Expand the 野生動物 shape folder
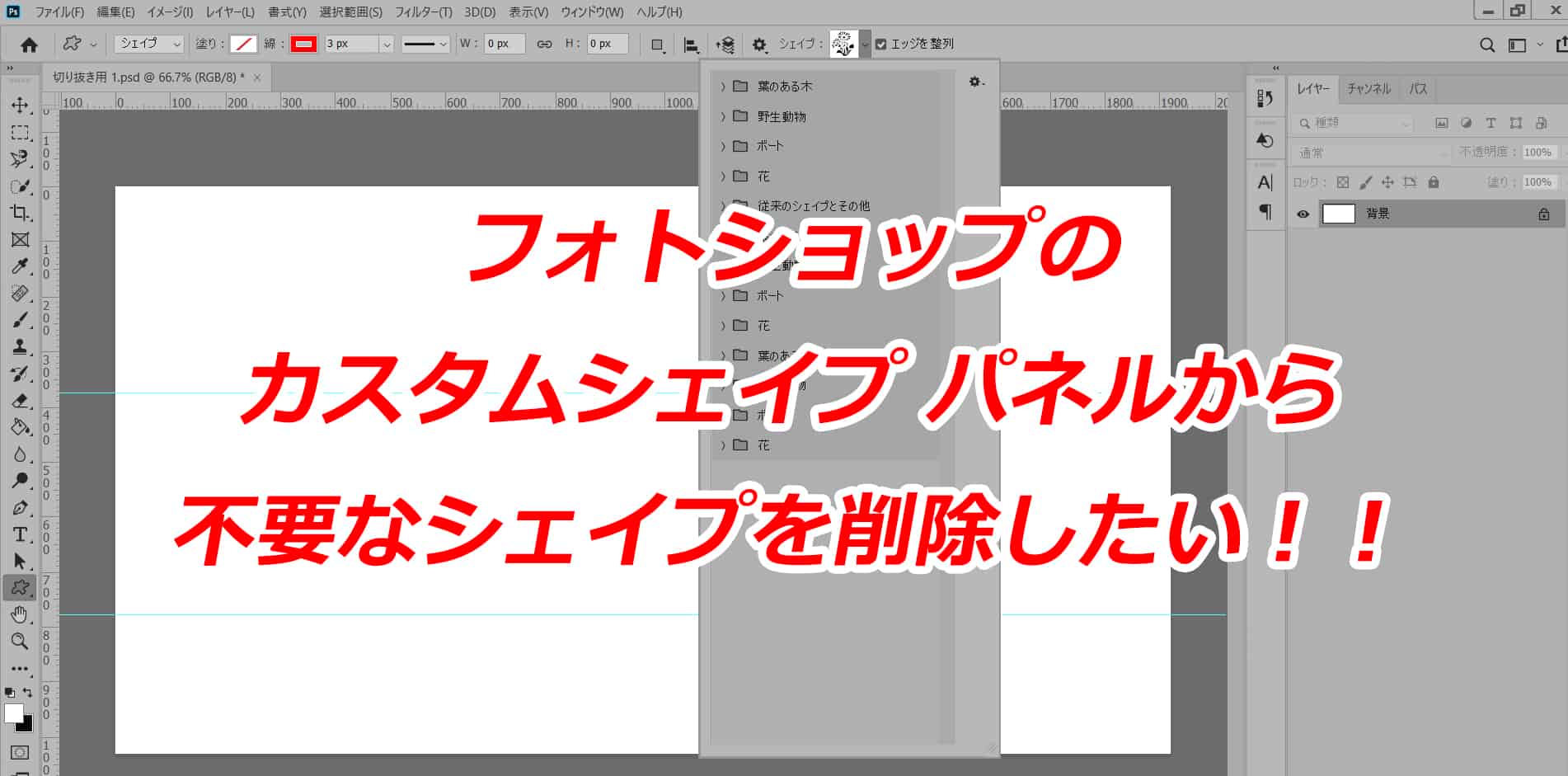Image resolution: width=1568 pixels, height=776 pixels. (x=723, y=117)
